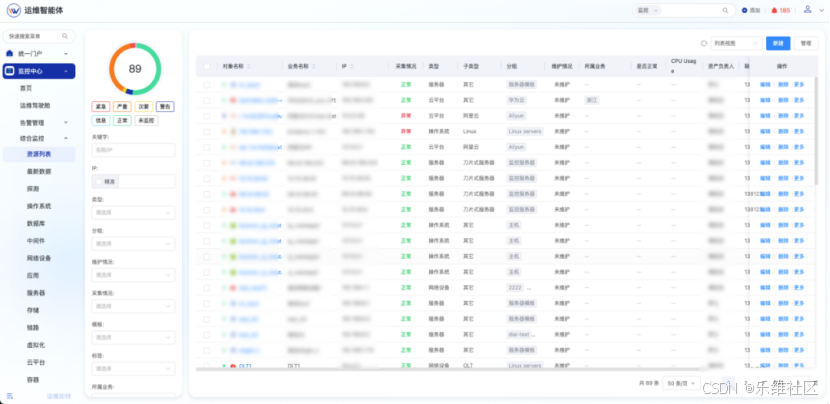Open the user account chevron menu
The height and width of the screenshot is (404, 830).
click(822, 11)
